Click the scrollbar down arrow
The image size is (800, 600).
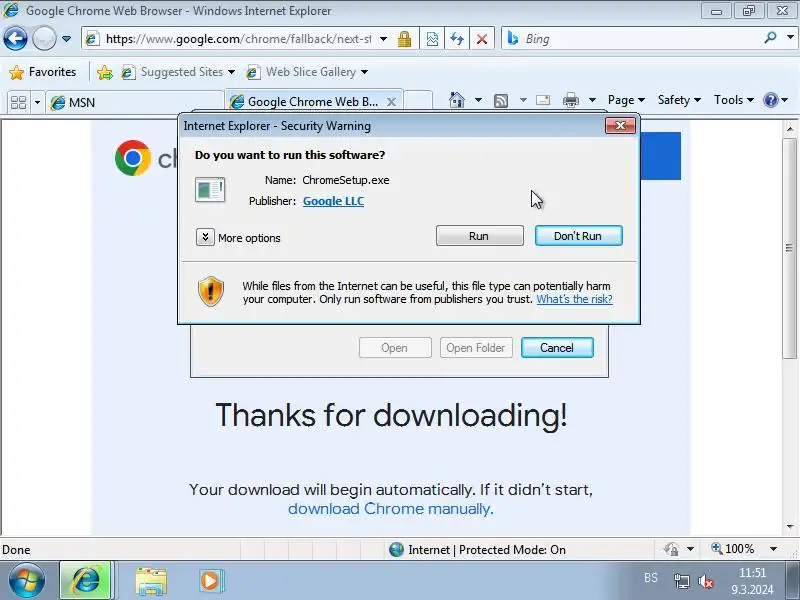pos(789,527)
